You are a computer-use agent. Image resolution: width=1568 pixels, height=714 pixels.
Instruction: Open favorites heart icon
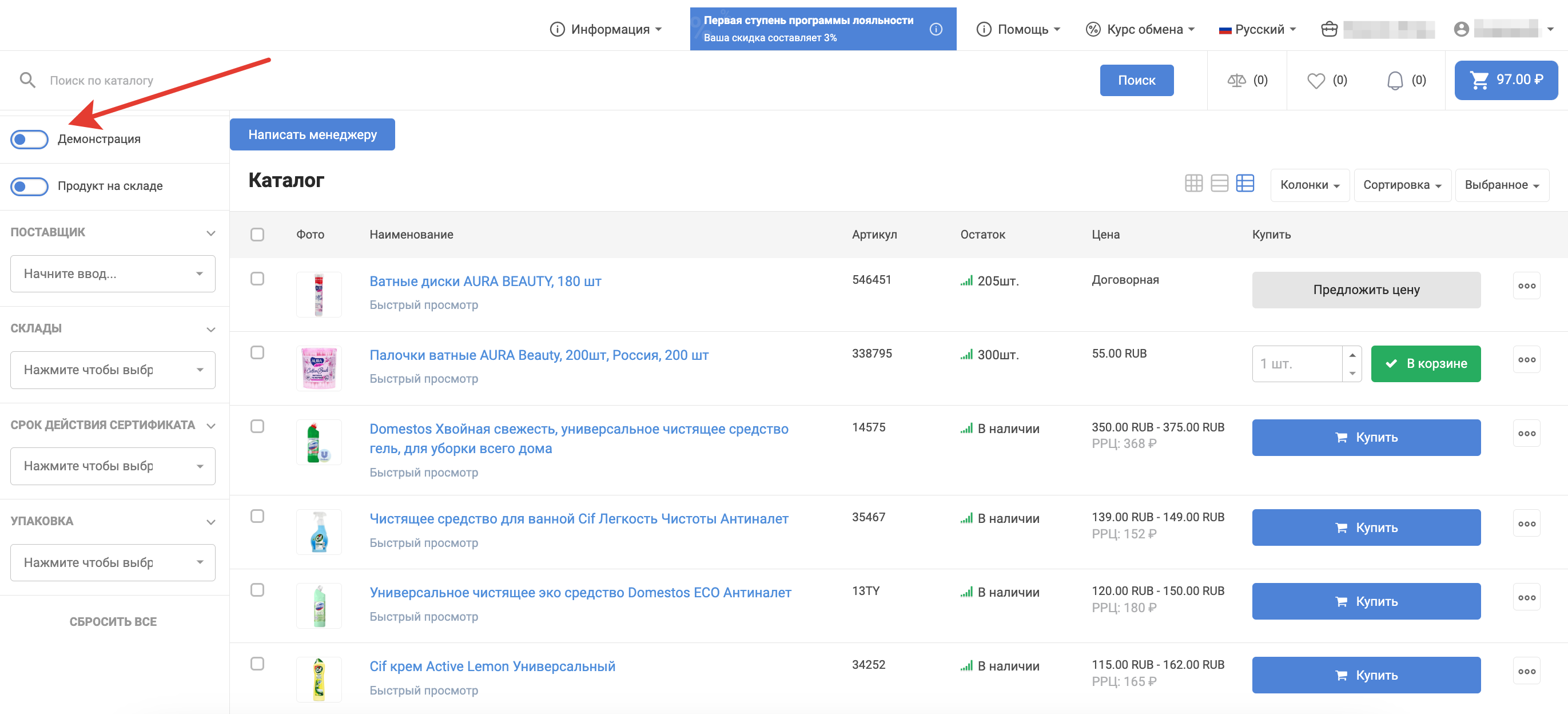point(1315,81)
